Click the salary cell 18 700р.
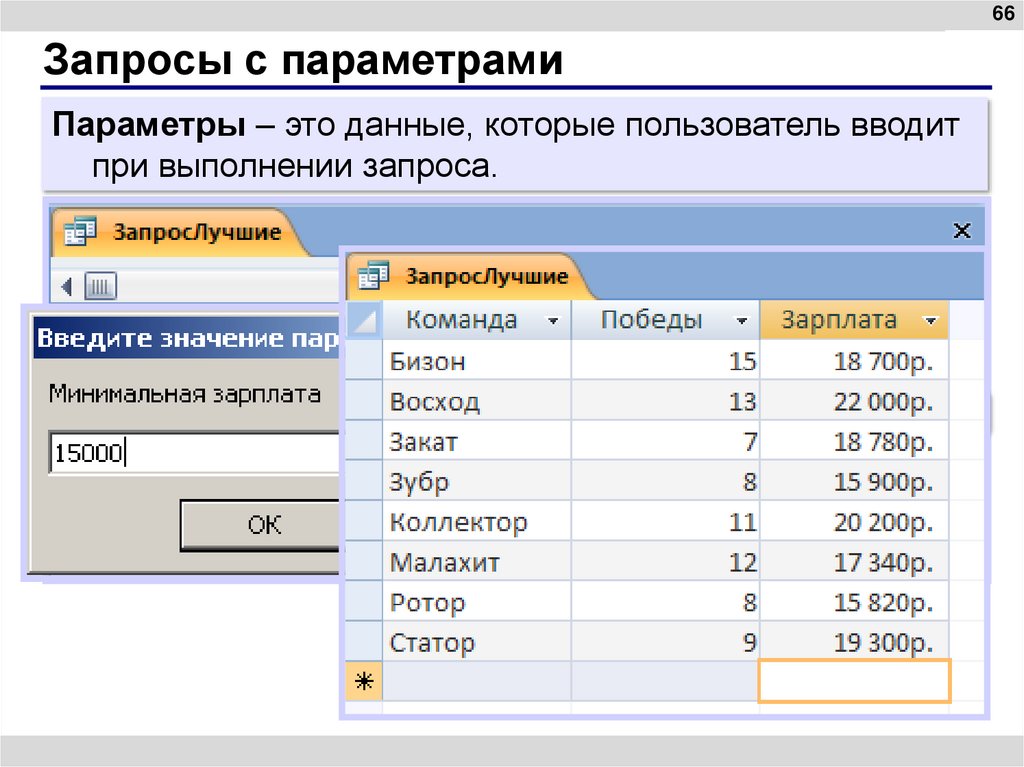Image resolution: width=1024 pixels, height=767 pixels. pyautogui.click(x=854, y=361)
